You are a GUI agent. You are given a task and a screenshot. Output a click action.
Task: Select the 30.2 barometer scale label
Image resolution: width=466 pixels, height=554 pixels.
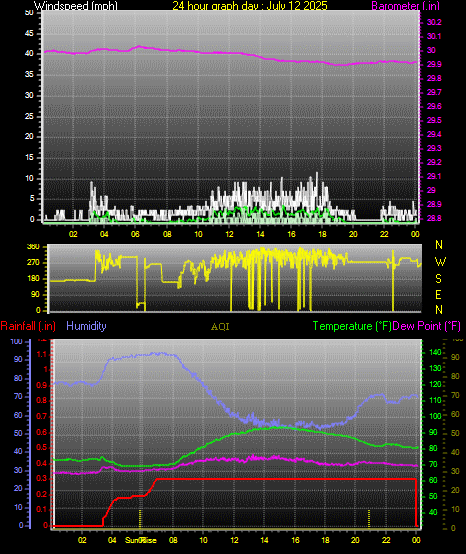434,22
